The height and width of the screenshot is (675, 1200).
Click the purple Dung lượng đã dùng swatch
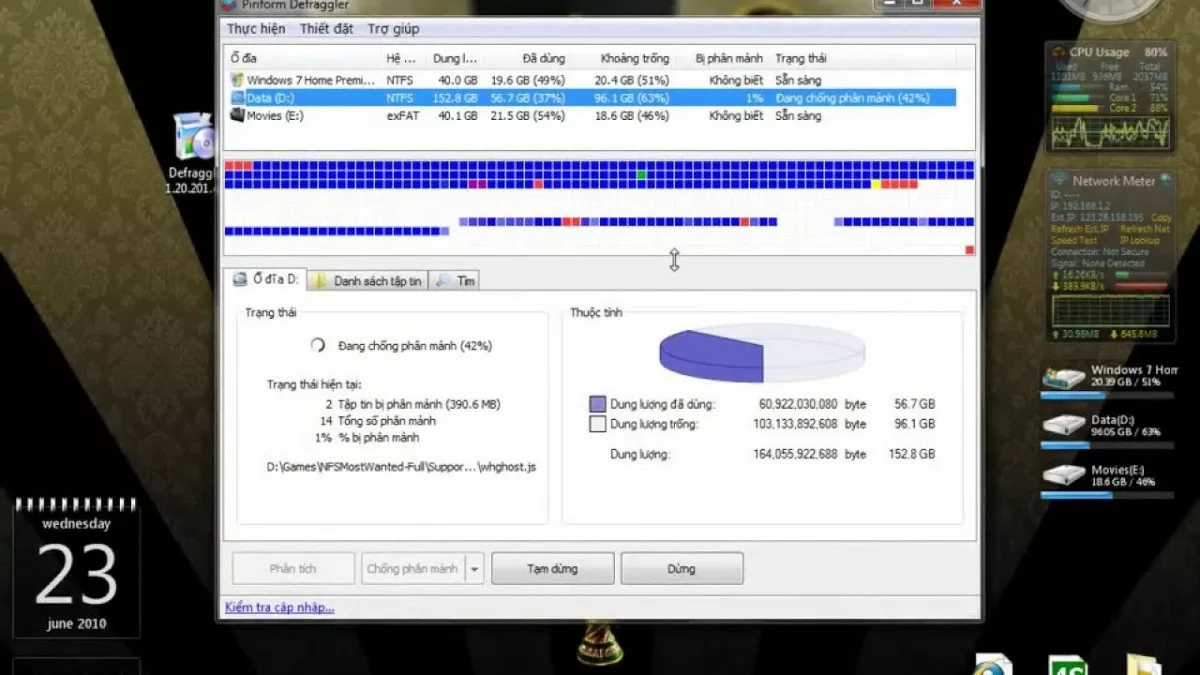pos(598,403)
